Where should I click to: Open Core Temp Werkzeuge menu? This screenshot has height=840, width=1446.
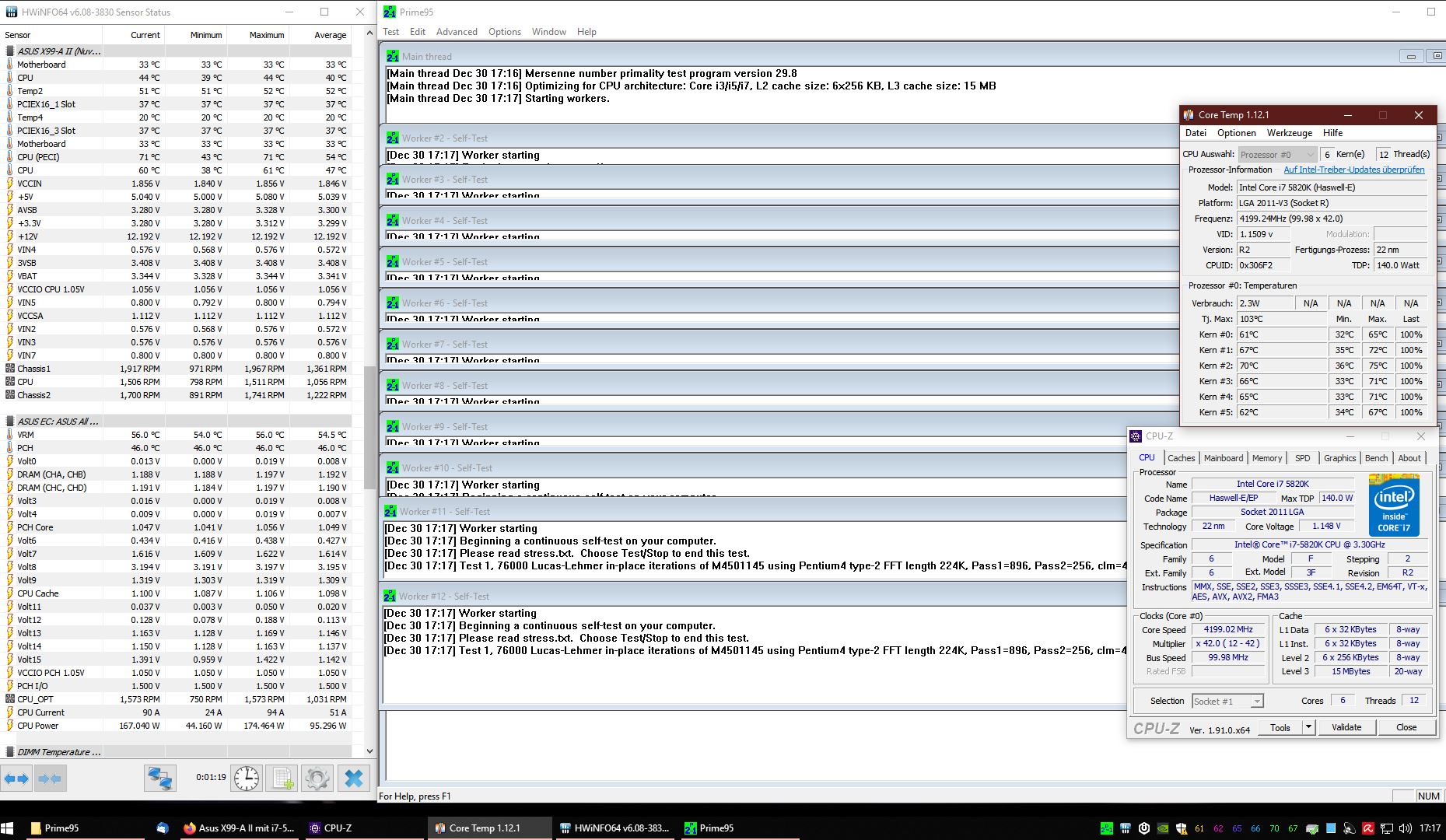(x=1290, y=133)
